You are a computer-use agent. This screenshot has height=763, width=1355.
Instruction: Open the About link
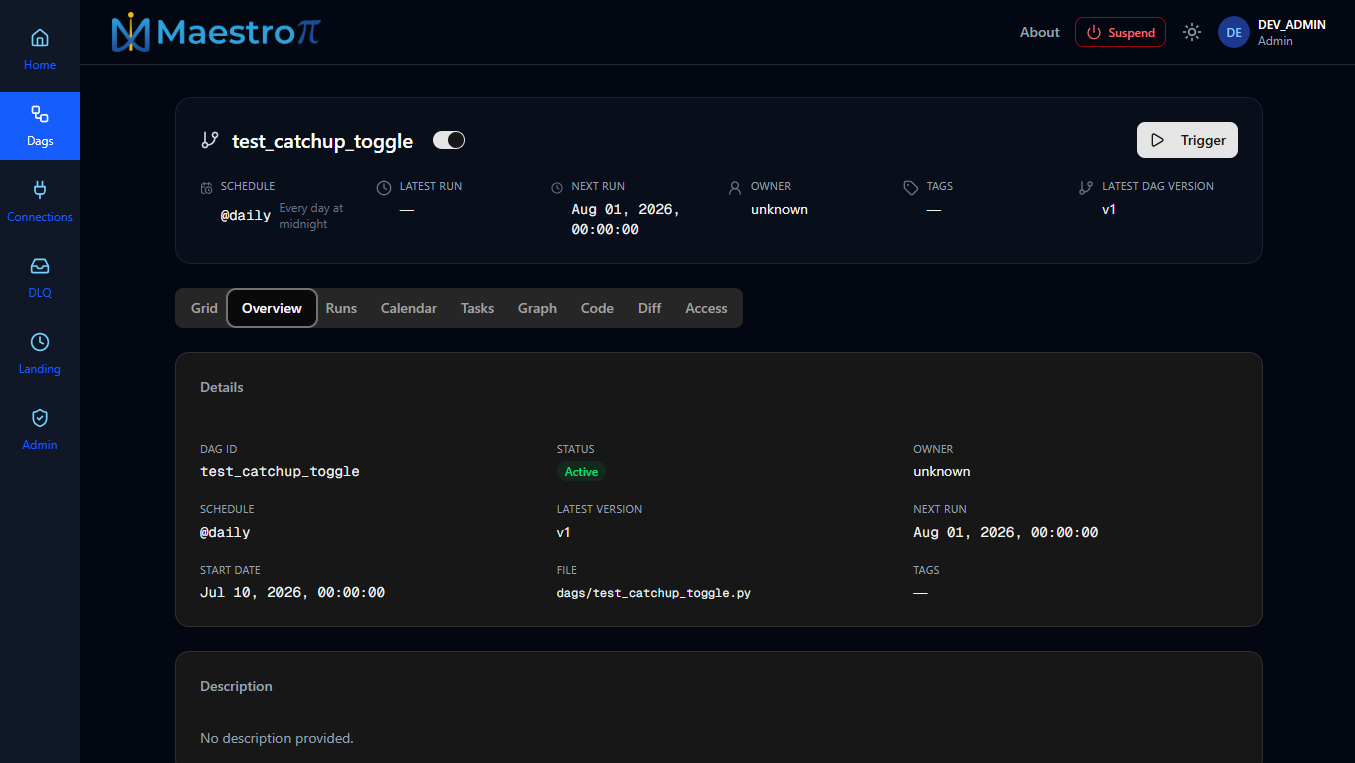(1039, 32)
